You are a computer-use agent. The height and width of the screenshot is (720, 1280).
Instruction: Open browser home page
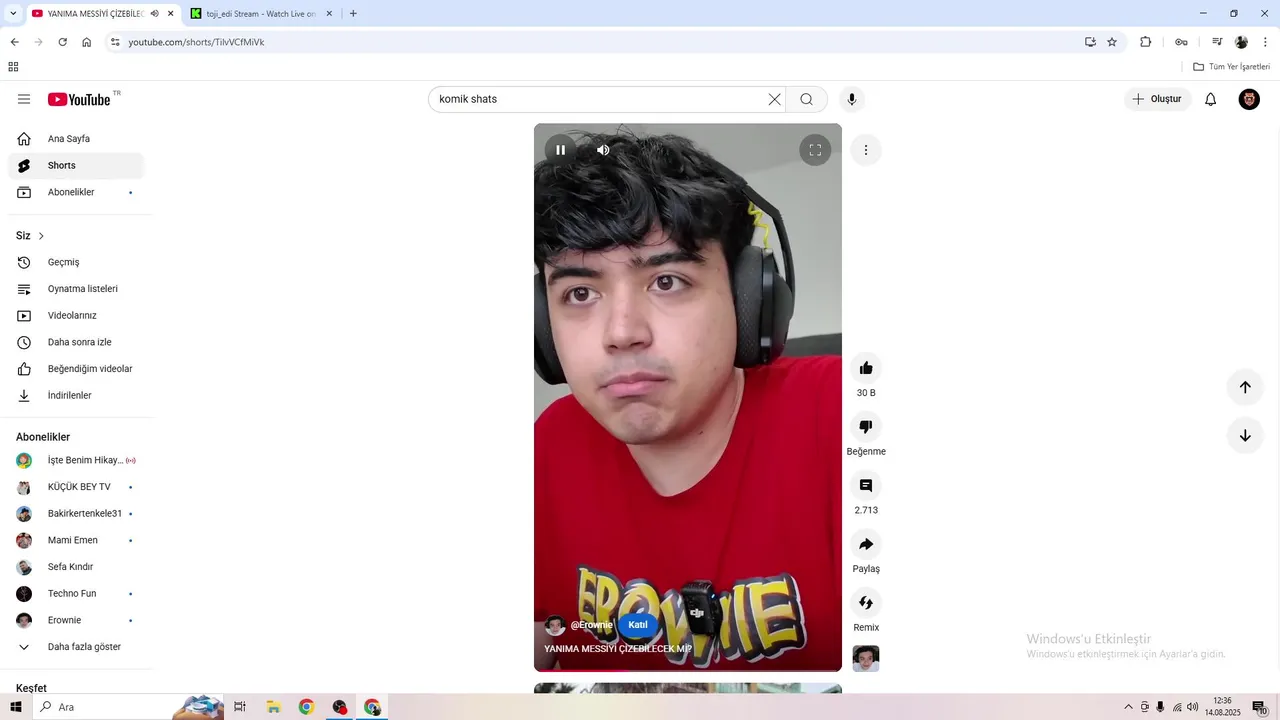[x=87, y=42]
